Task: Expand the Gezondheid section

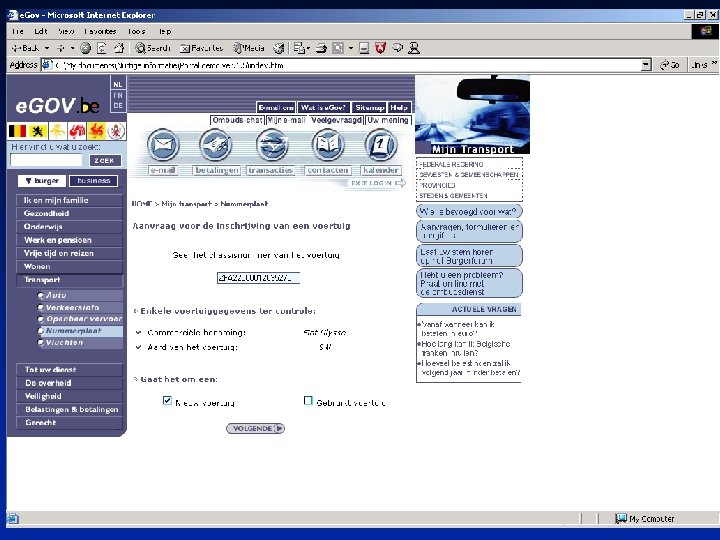Action: [70, 214]
